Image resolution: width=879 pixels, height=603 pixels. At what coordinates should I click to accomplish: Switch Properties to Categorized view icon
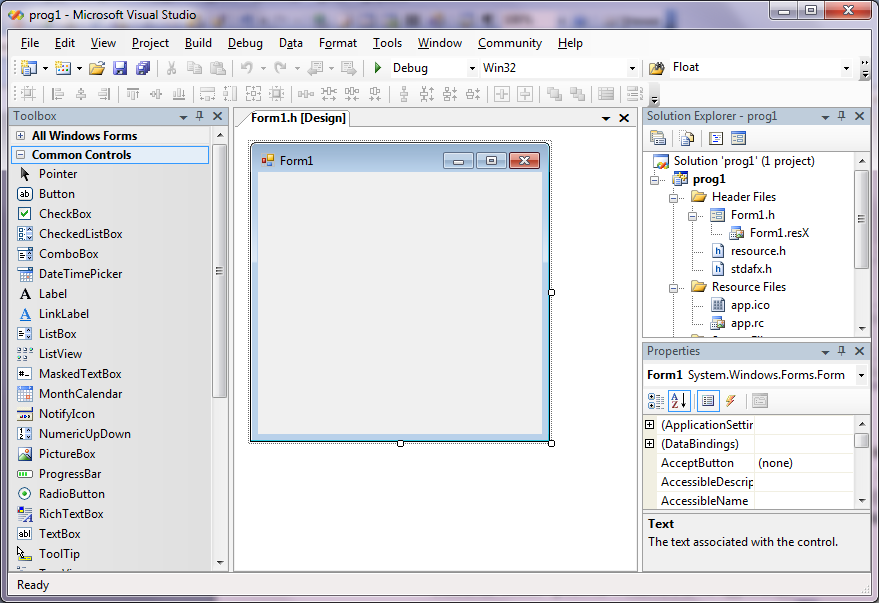(x=656, y=401)
